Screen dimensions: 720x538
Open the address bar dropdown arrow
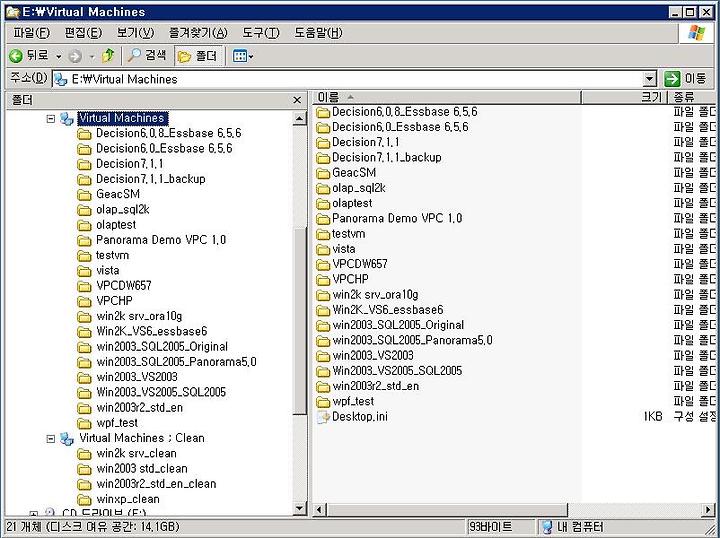coord(649,79)
